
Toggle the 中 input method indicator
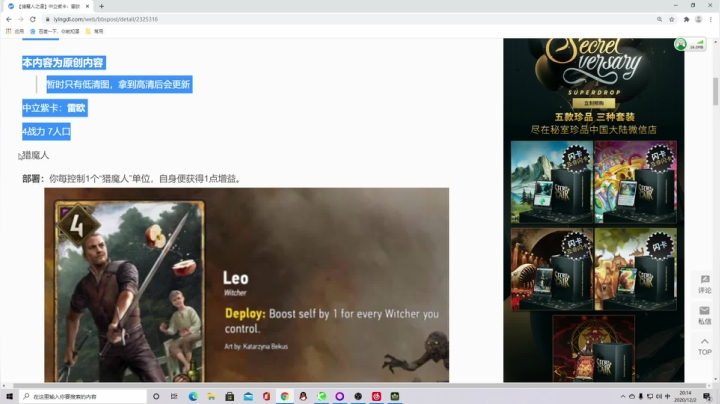click(x=668, y=396)
